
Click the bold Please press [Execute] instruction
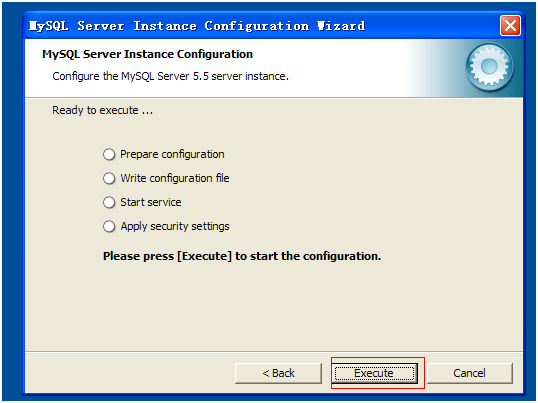[x=242, y=256]
